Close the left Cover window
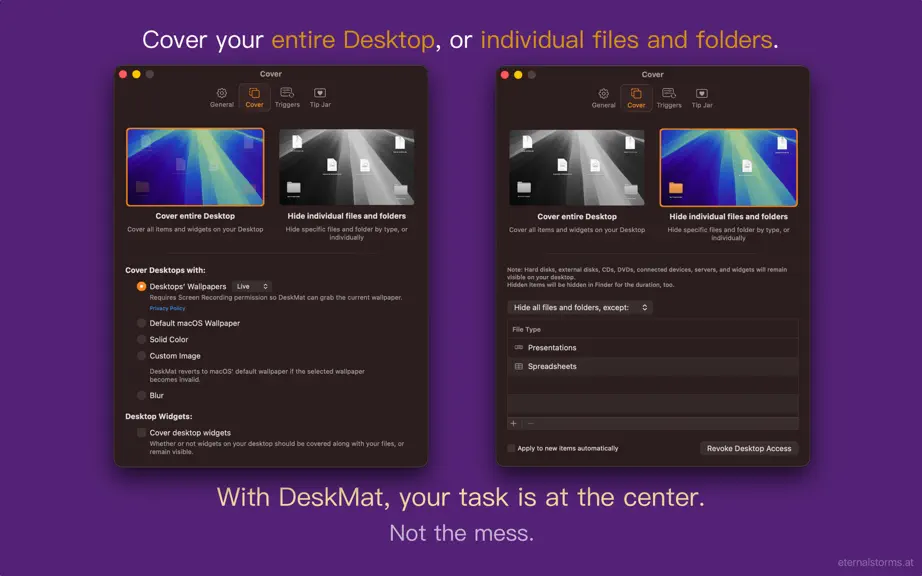The height and width of the screenshot is (576, 922). pos(123,74)
